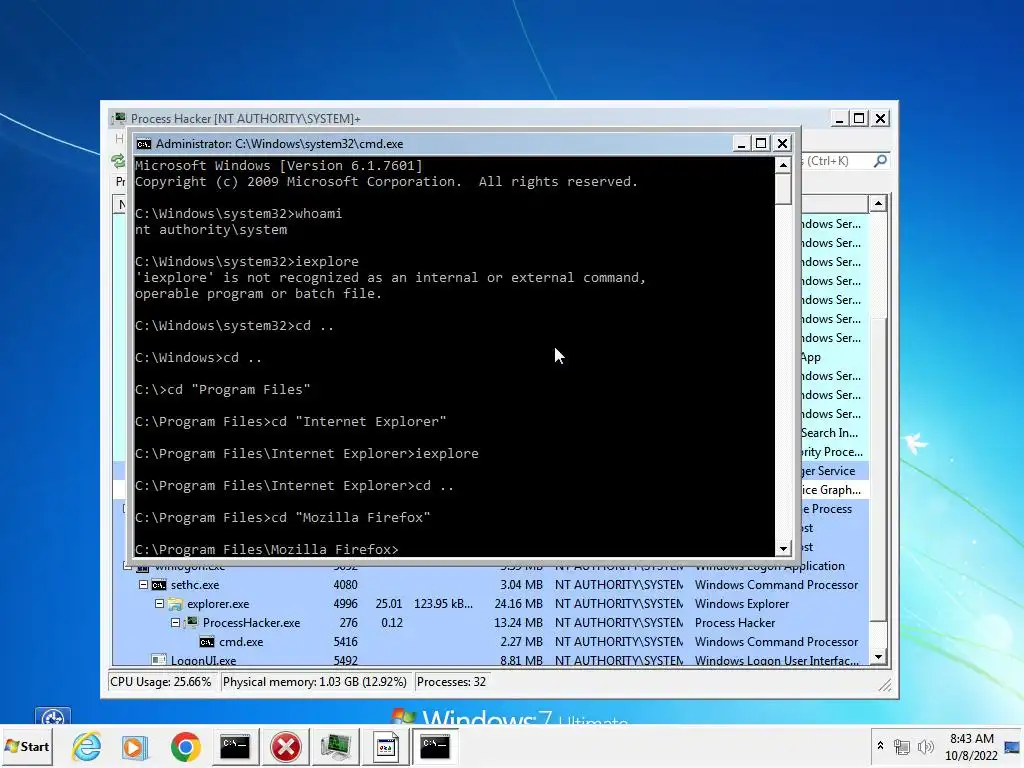Switch to the first cmd taskbar window
1024x768 pixels.
[x=235, y=746]
